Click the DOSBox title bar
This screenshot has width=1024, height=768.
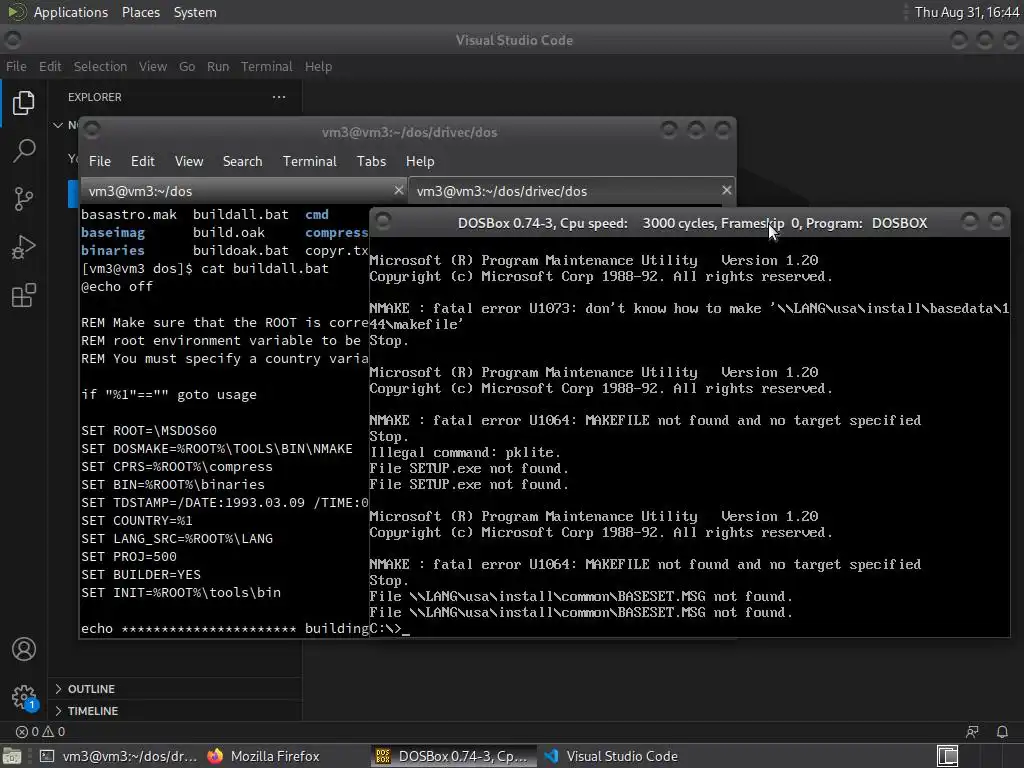tap(692, 223)
